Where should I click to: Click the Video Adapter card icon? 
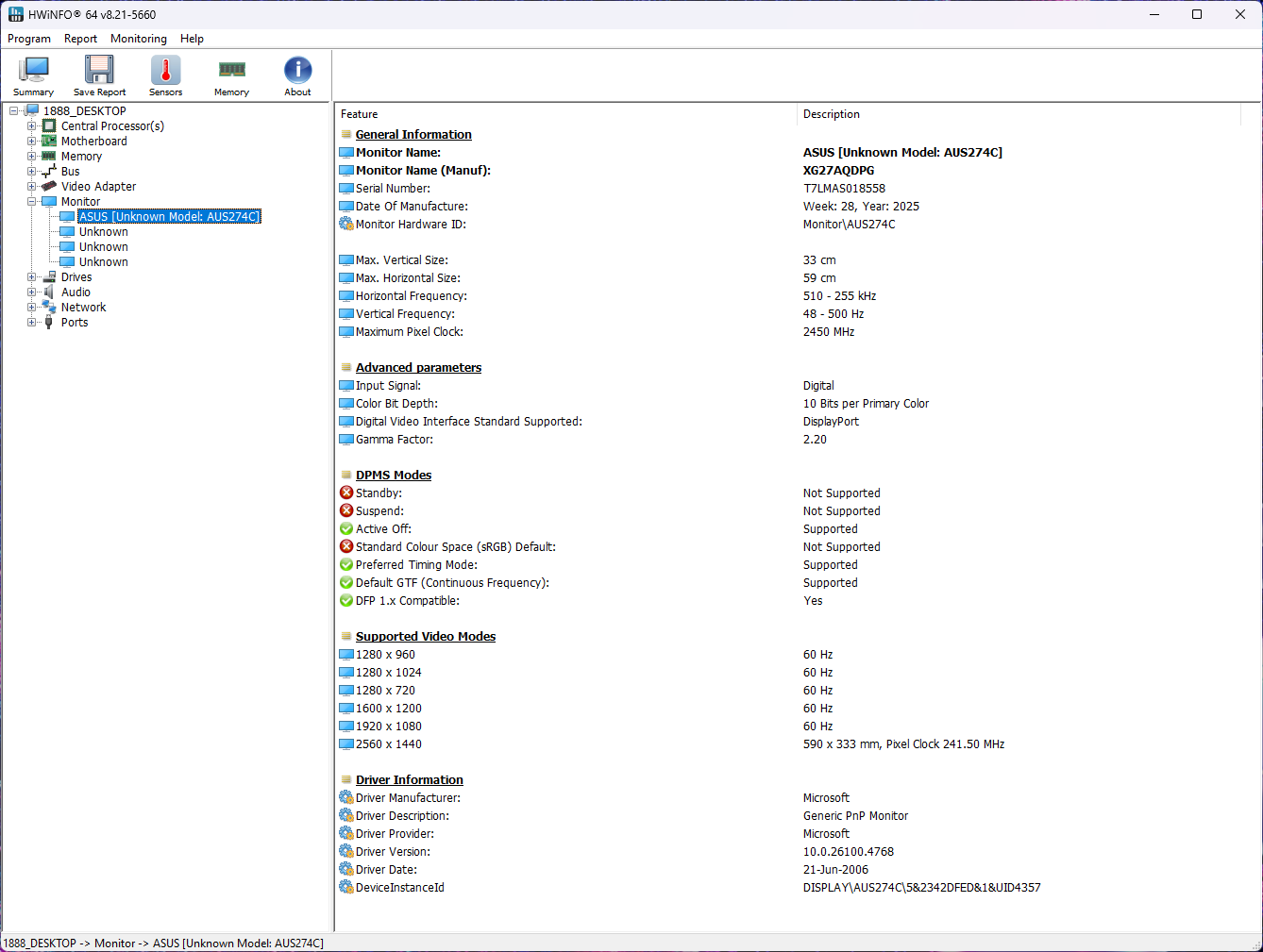pos(49,186)
